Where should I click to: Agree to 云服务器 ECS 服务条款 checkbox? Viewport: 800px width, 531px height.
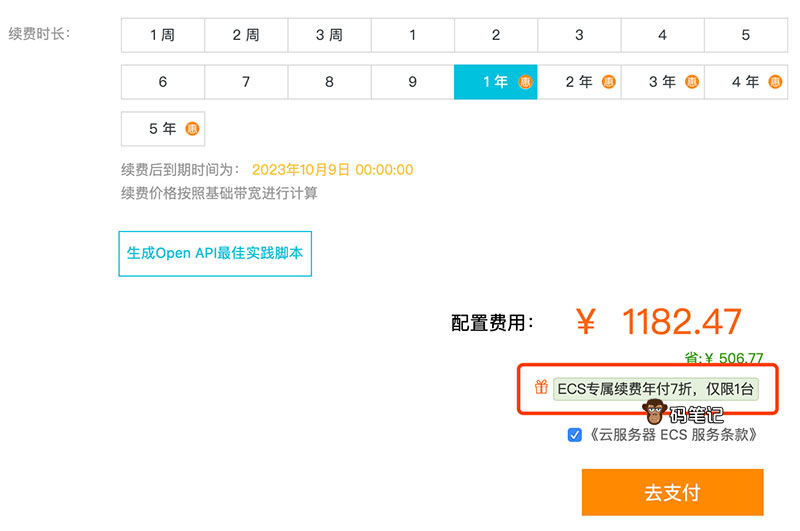(x=574, y=435)
